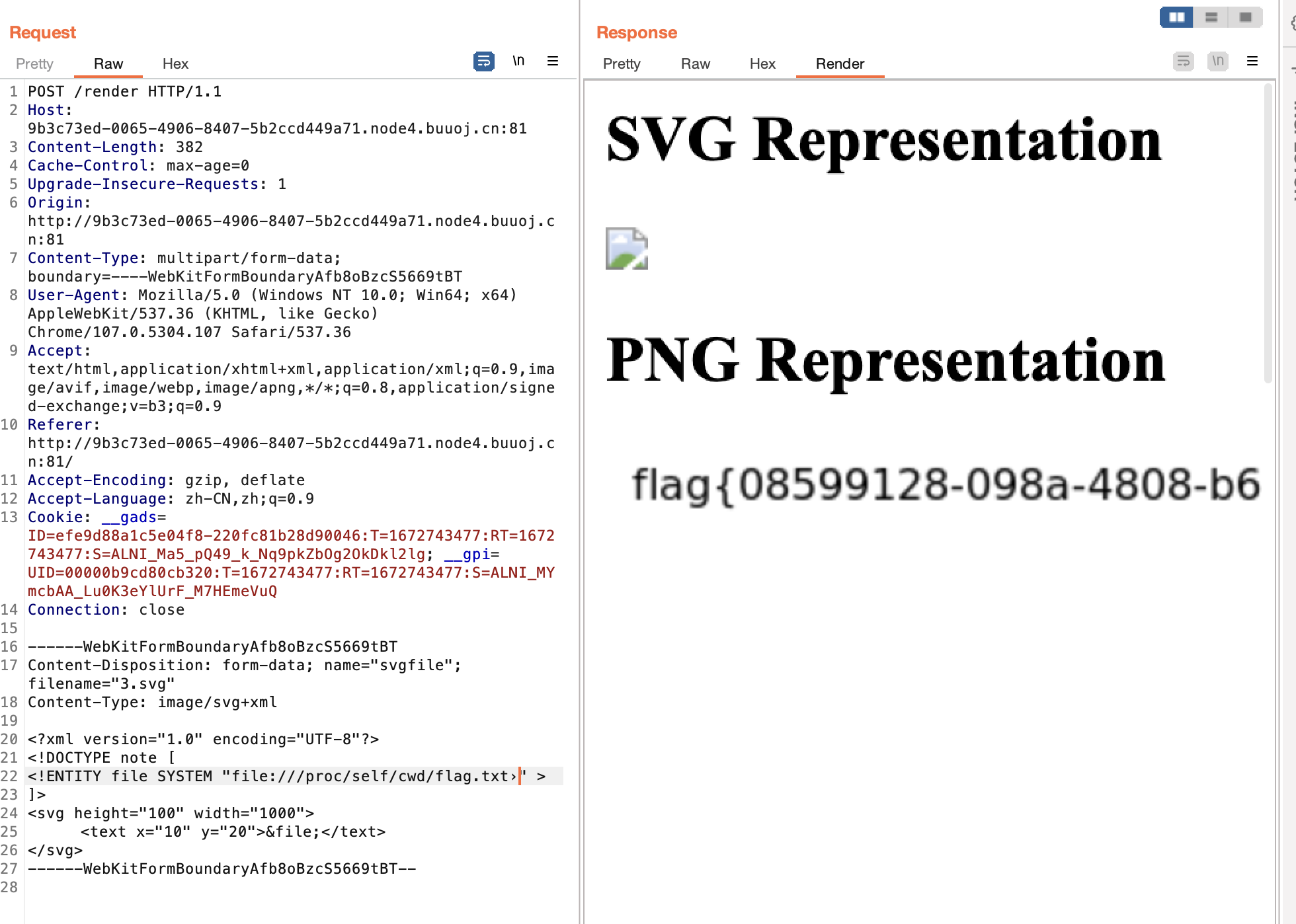
Task: Click the Accept-Encoding: gzip, deflate line
Action: (166, 480)
